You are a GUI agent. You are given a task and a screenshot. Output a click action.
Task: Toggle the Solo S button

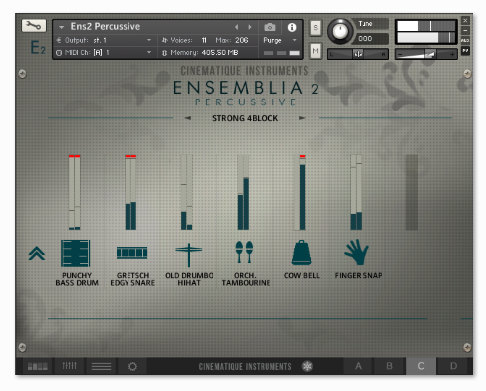coord(315,28)
